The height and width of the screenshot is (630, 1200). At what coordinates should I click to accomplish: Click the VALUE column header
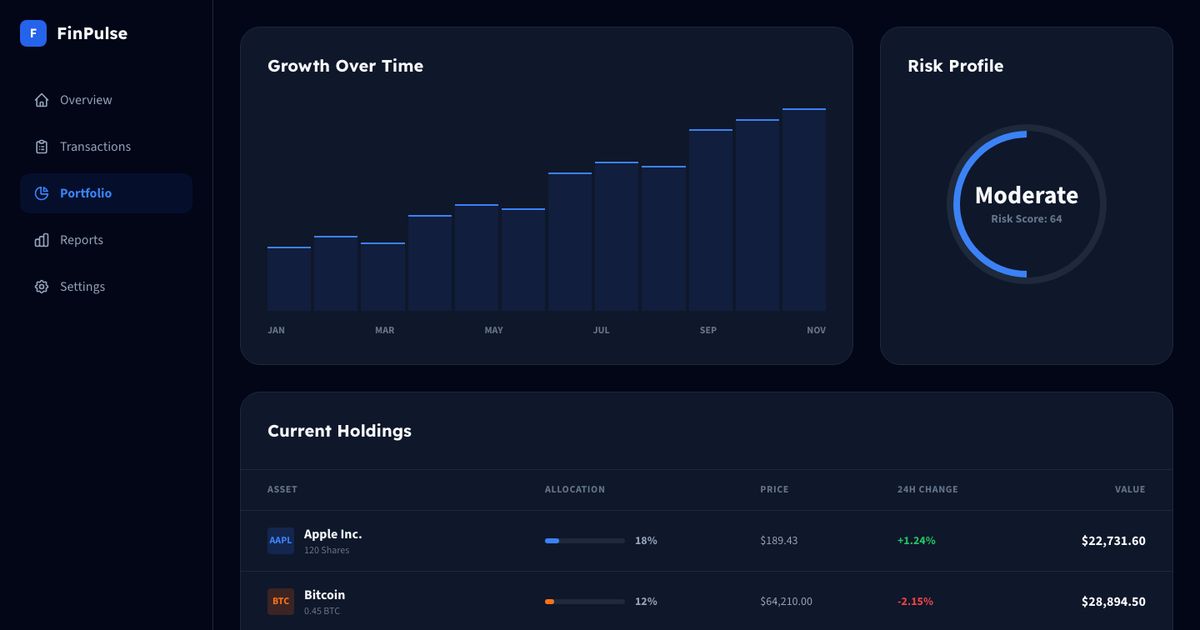[x=1130, y=490]
